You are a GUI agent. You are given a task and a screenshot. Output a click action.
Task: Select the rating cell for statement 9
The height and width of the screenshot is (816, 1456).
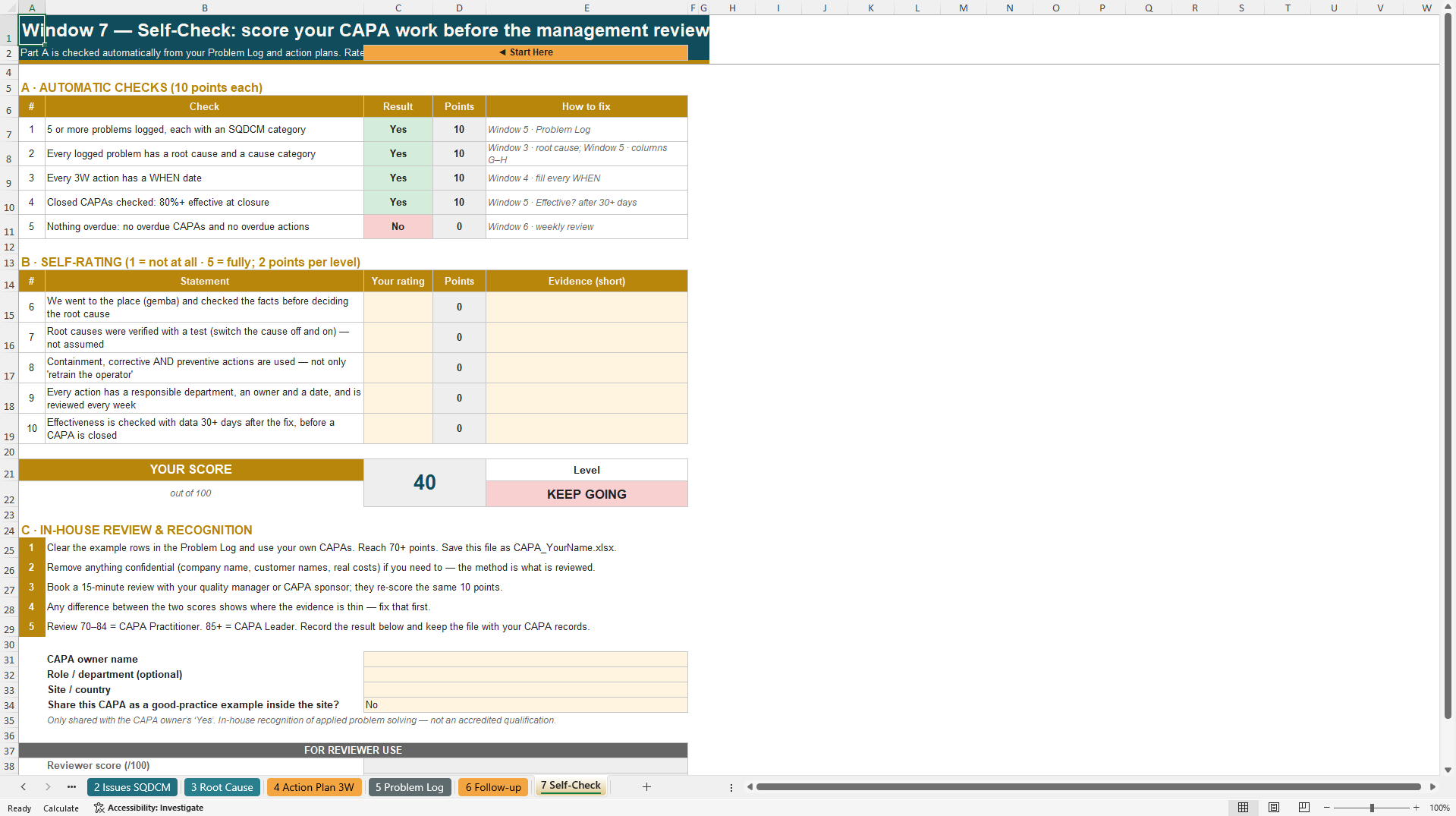coord(398,399)
